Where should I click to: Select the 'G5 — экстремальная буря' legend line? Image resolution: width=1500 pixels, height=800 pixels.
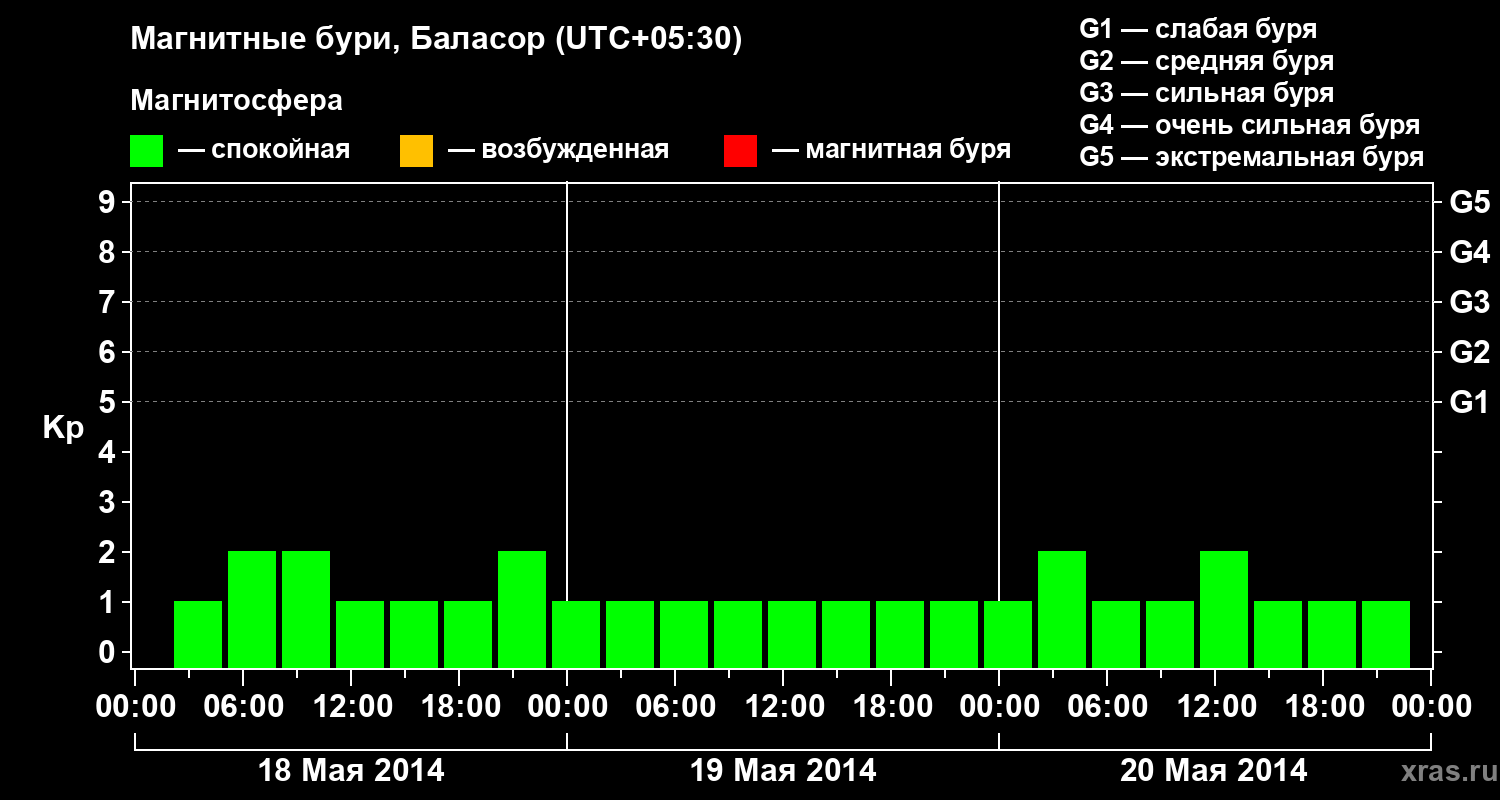tap(1252, 157)
